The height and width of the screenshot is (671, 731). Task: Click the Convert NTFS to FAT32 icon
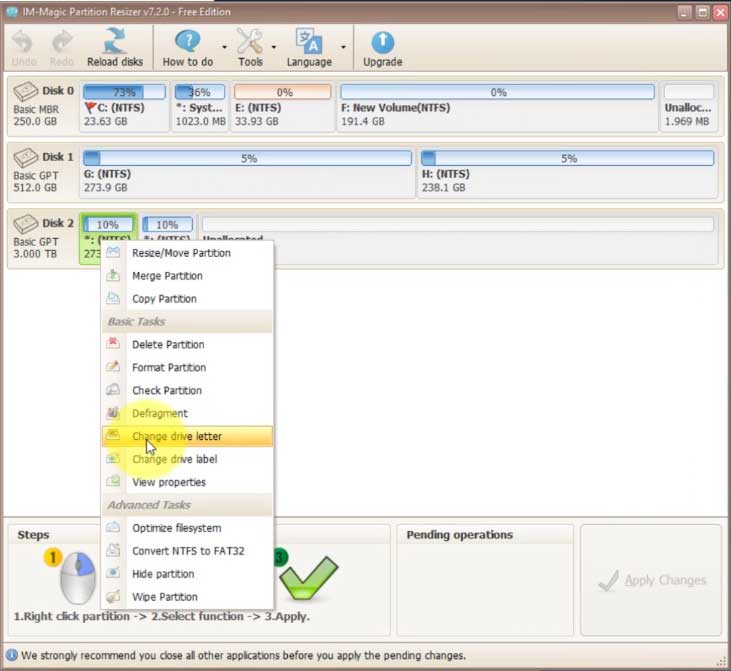point(113,550)
